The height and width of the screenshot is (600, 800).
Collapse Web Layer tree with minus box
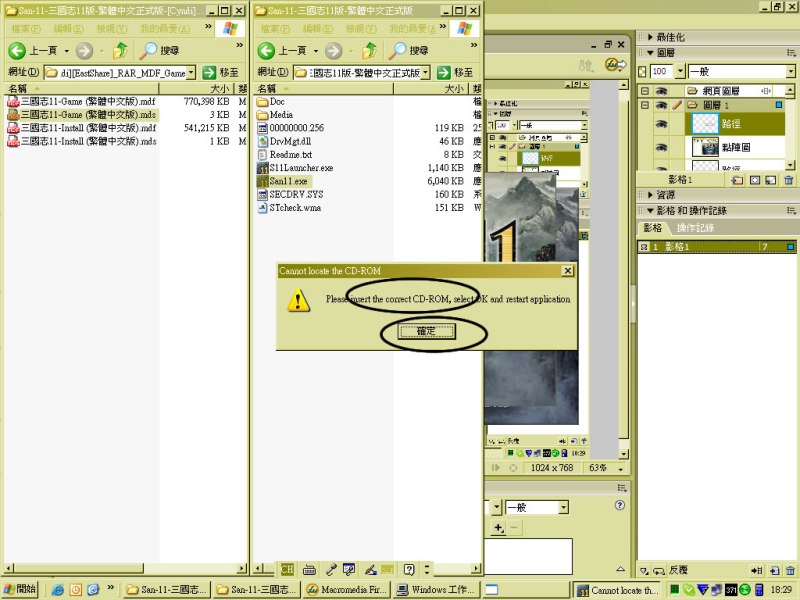[644, 91]
